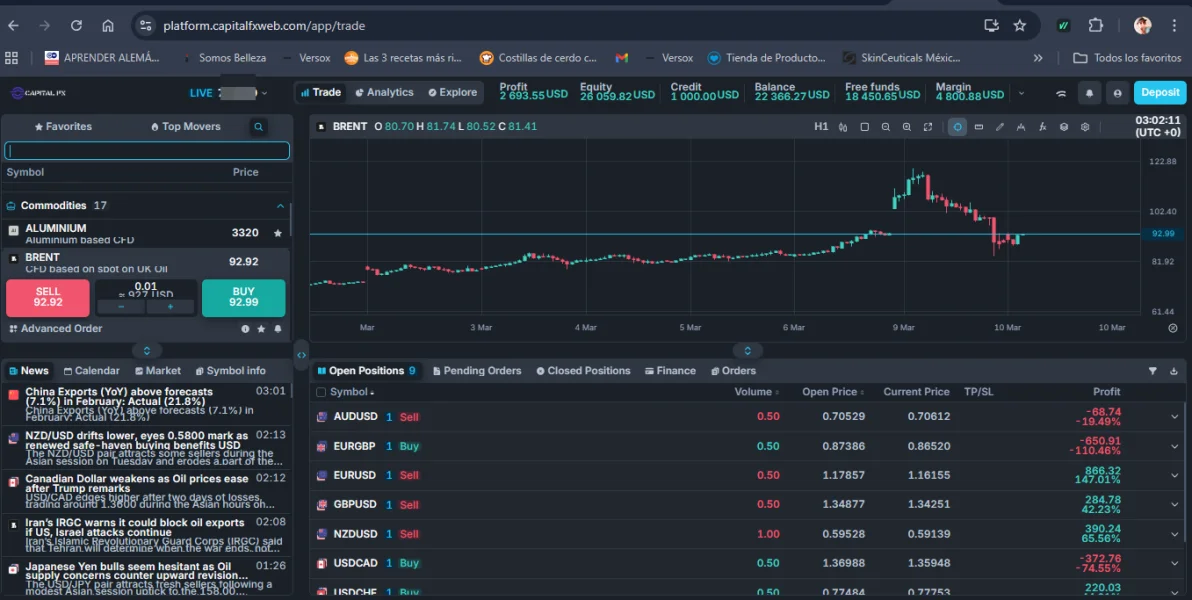Image resolution: width=1192 pixels, height=600 pixels.
Task: Switch to Pending Orders tab
Action: (x=476, y=371)
